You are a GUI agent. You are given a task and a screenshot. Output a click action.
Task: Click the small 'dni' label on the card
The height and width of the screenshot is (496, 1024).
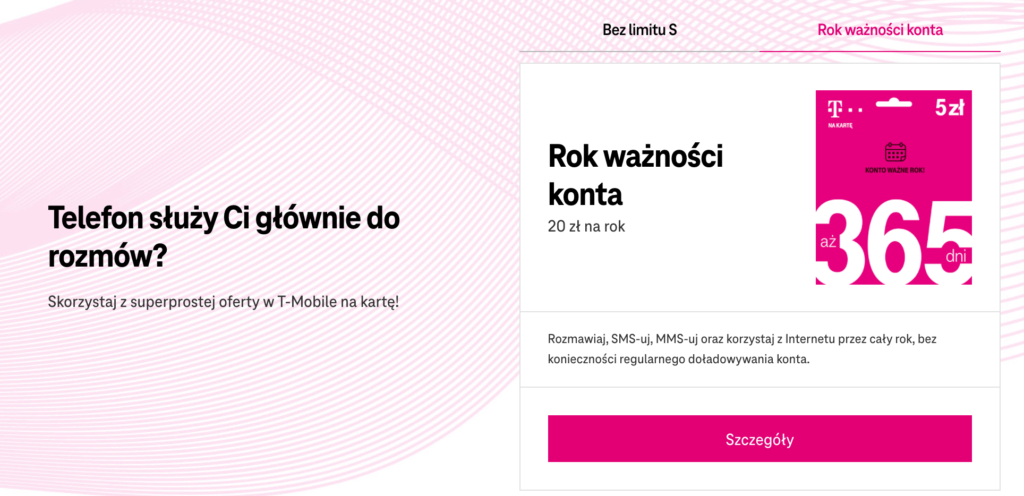point(957,254)
